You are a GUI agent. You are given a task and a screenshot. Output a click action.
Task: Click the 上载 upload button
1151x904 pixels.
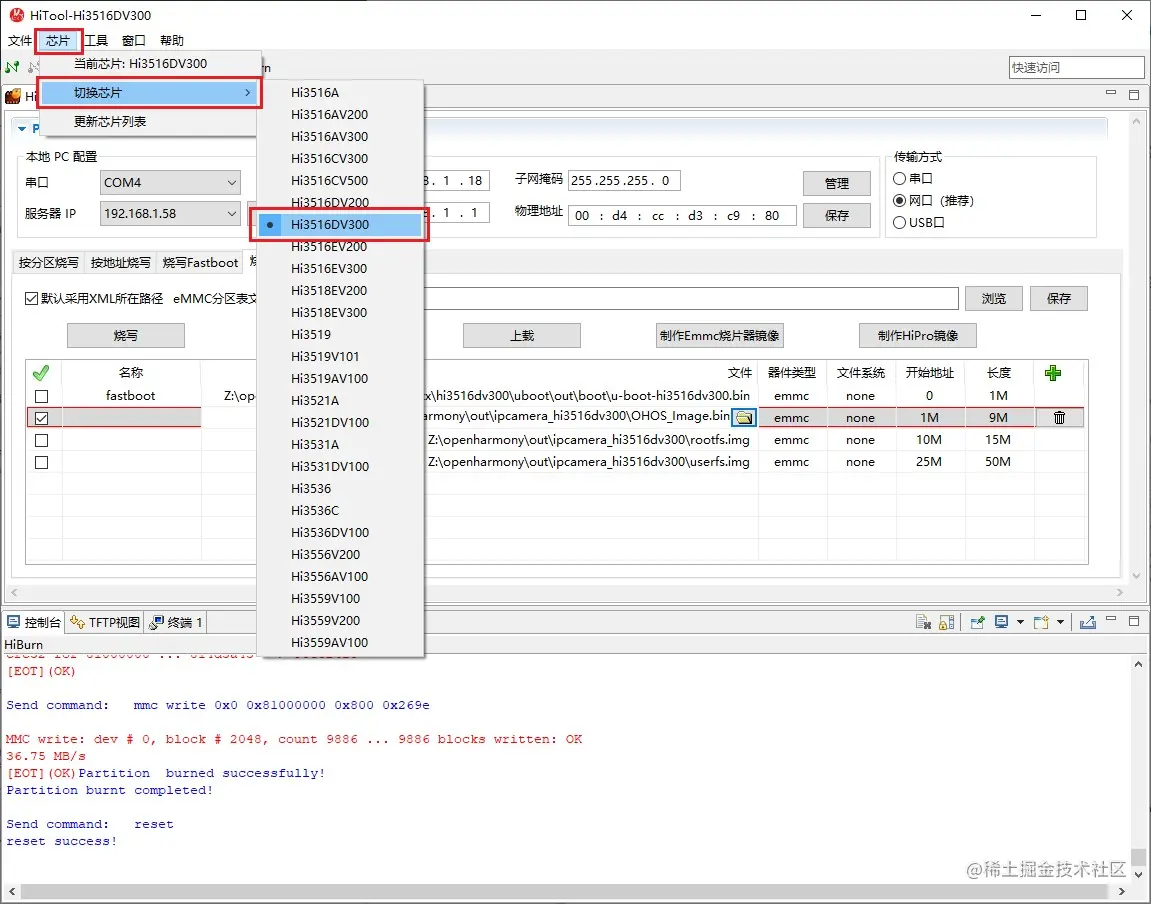[x=522, y=335]
